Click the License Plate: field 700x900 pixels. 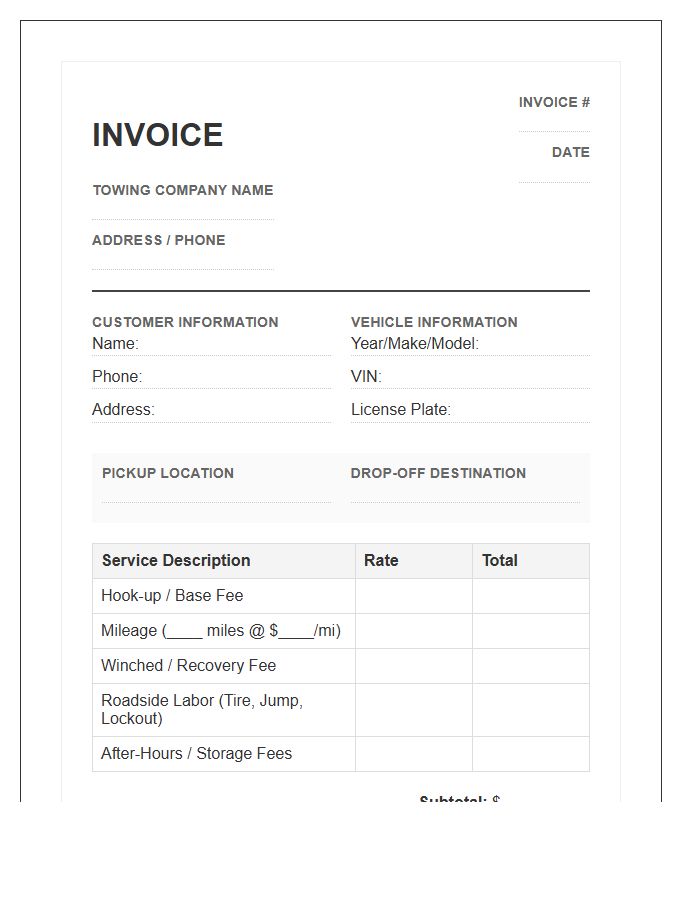pos(470,410)
